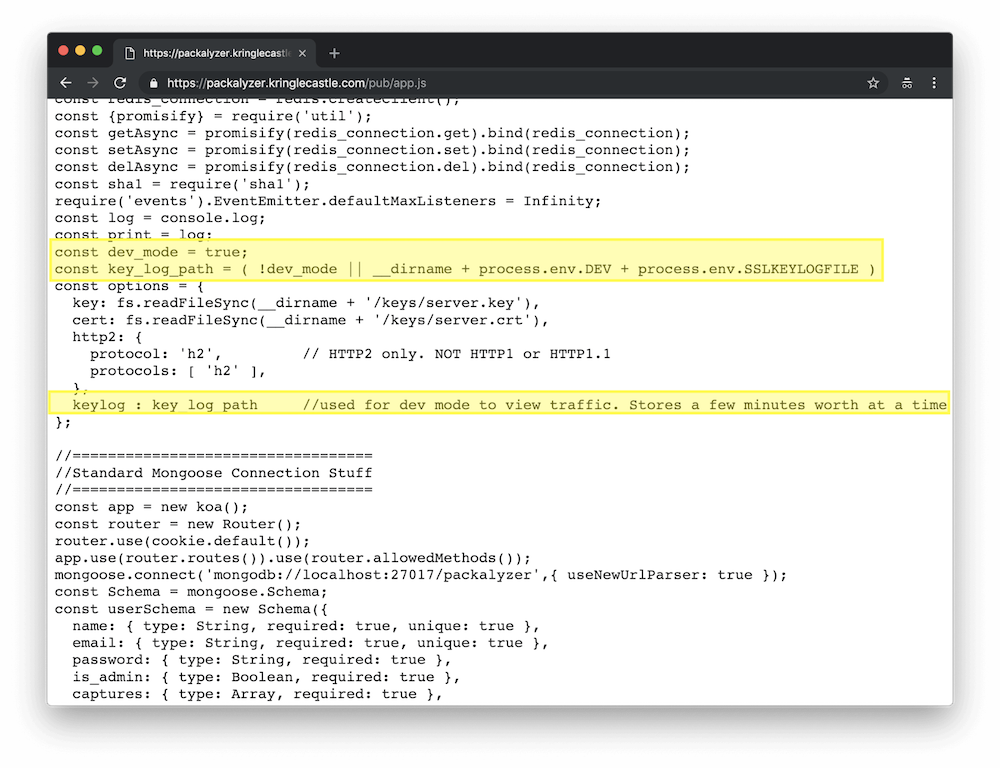Open a new tab with the plus button
The width and height of the screenshot is (1000, 768).
point(334,54)
